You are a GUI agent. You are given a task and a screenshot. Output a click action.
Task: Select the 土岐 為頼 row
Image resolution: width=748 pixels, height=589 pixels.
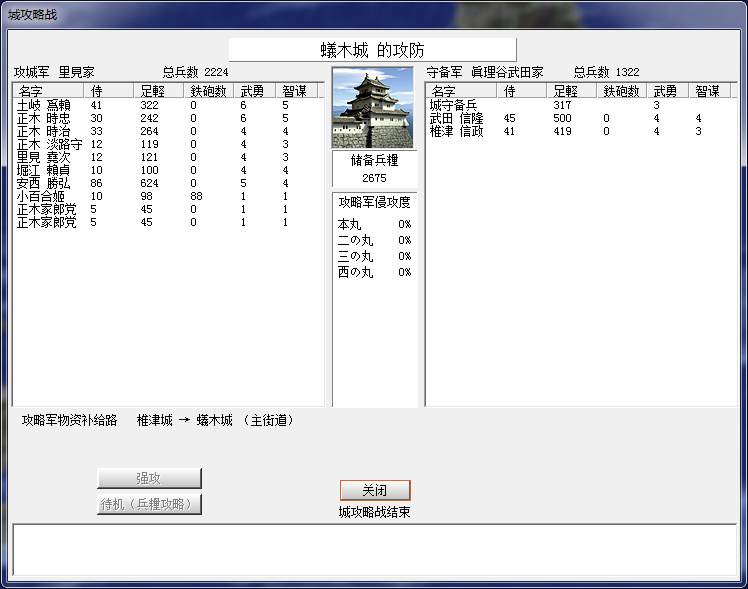coord(167,105)
